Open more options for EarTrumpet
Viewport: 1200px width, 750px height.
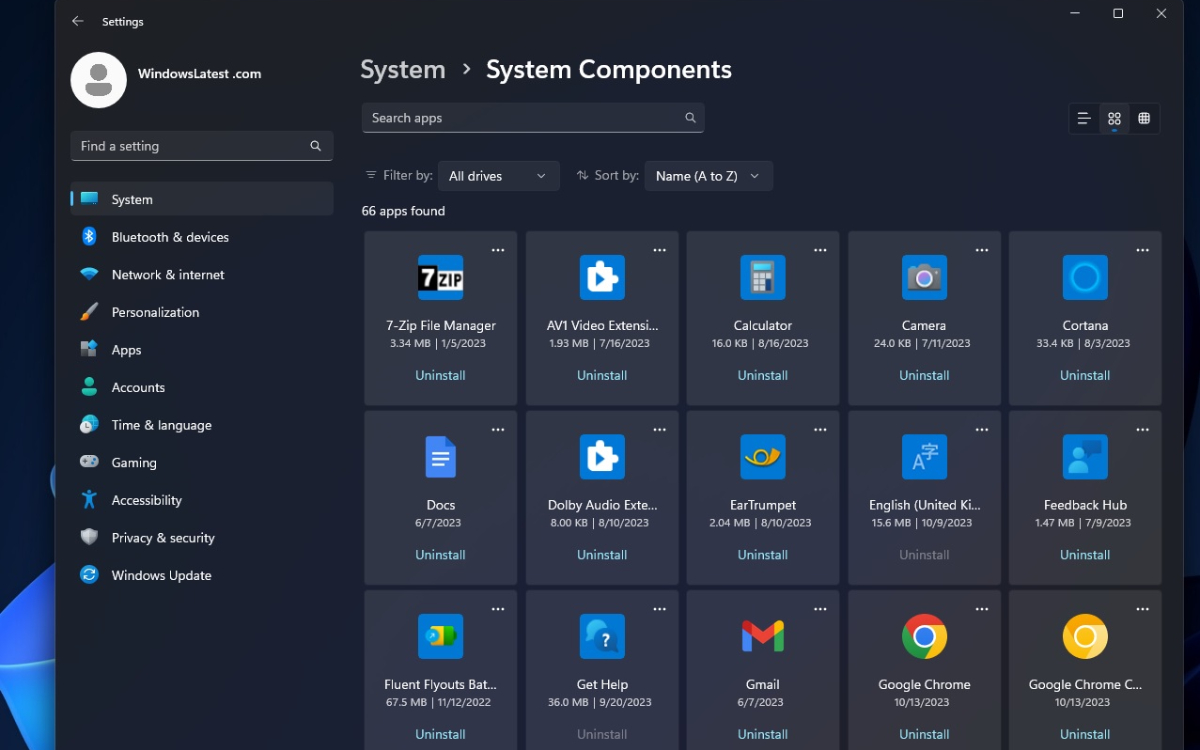point(820,430)
